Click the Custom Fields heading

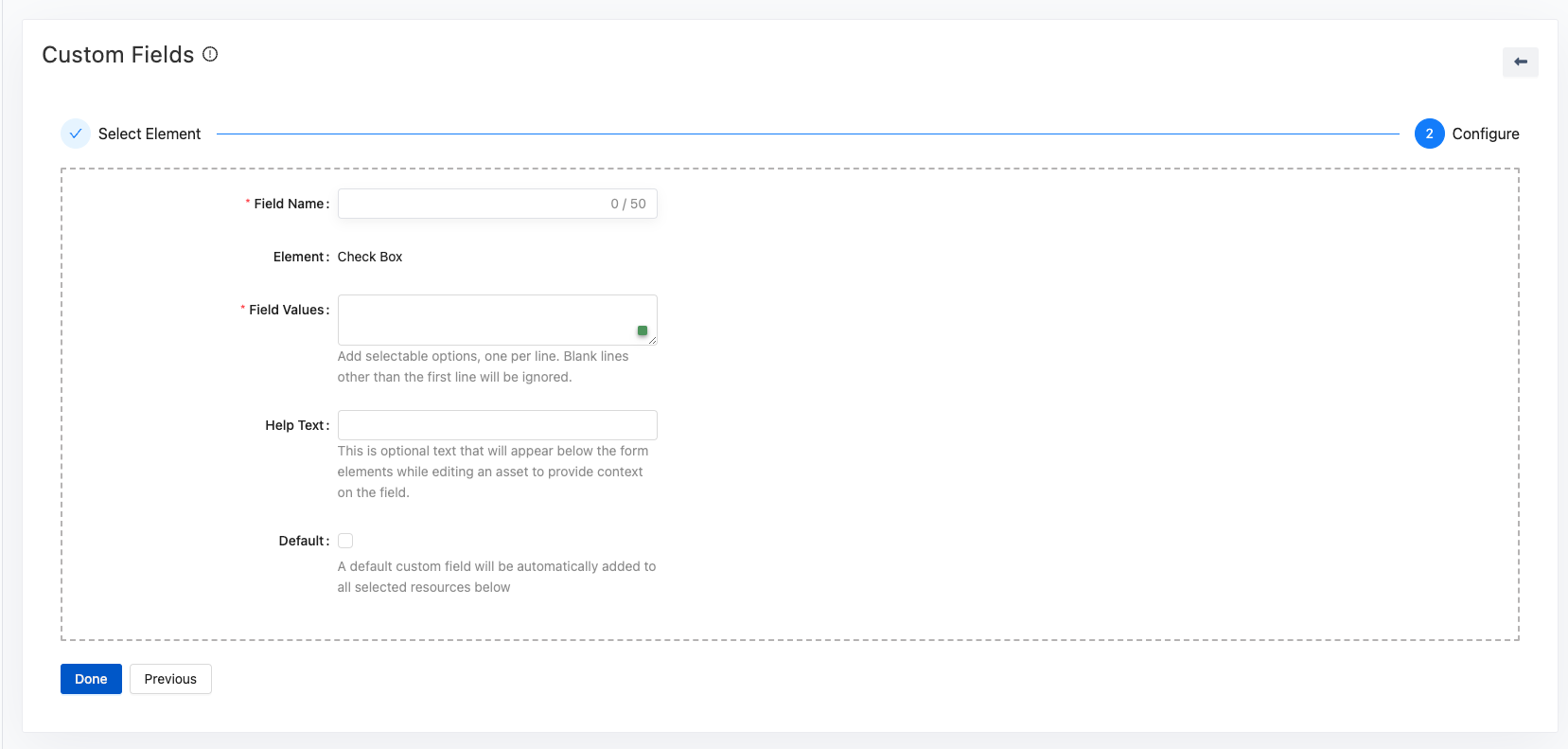point(118,55)
